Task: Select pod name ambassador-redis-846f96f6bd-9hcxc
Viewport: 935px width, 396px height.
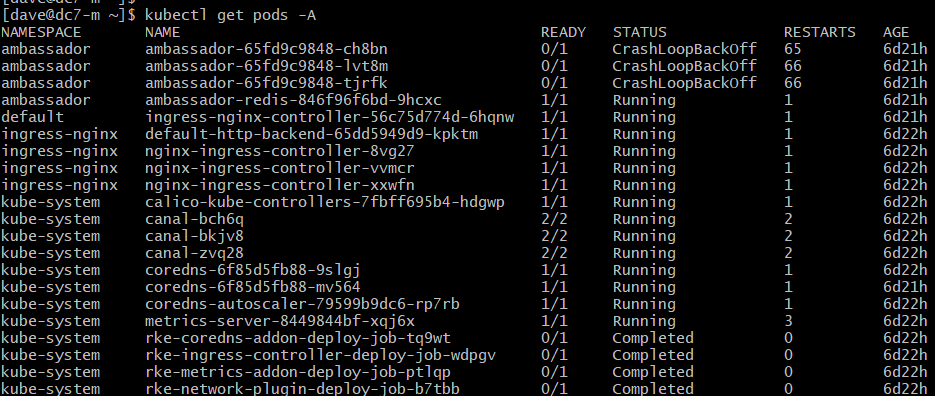Action: pyautogui.click(x=293, y=100)
